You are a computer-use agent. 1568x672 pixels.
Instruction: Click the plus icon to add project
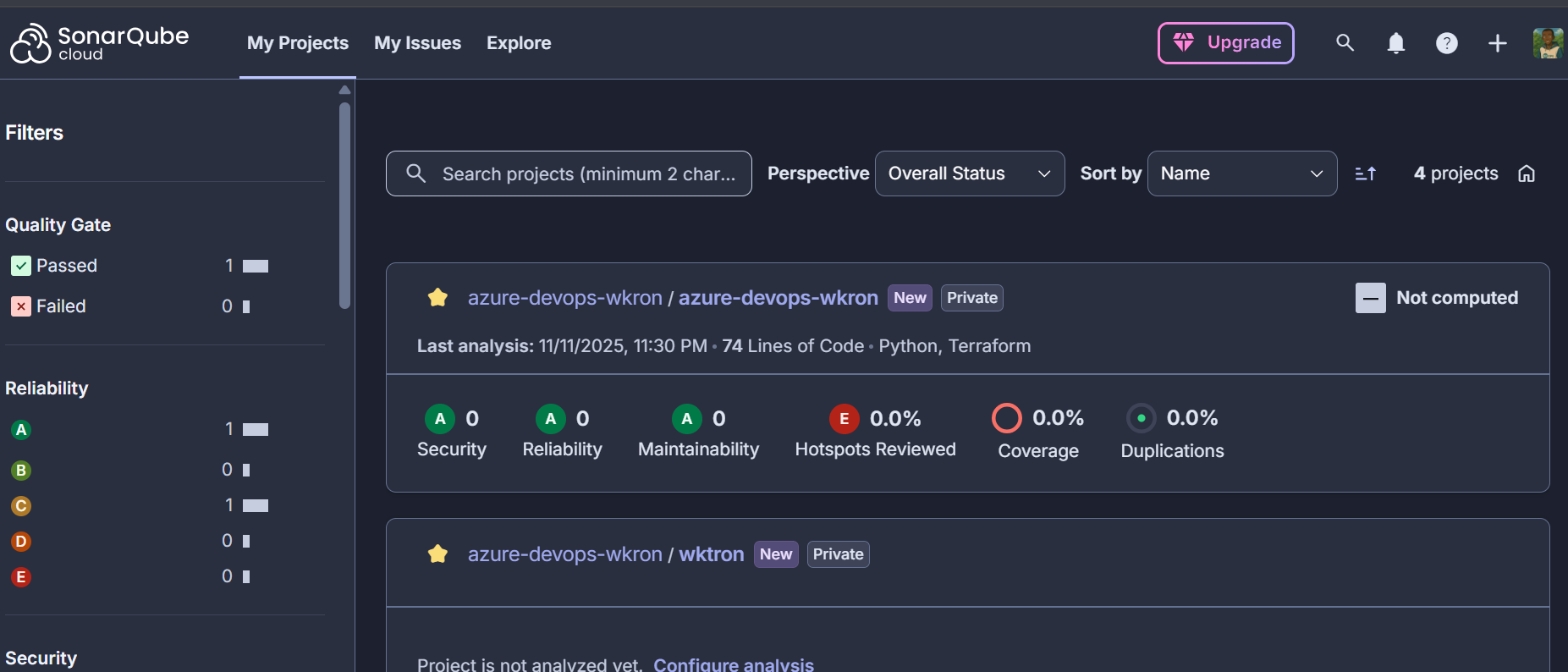coord(1497,43)
